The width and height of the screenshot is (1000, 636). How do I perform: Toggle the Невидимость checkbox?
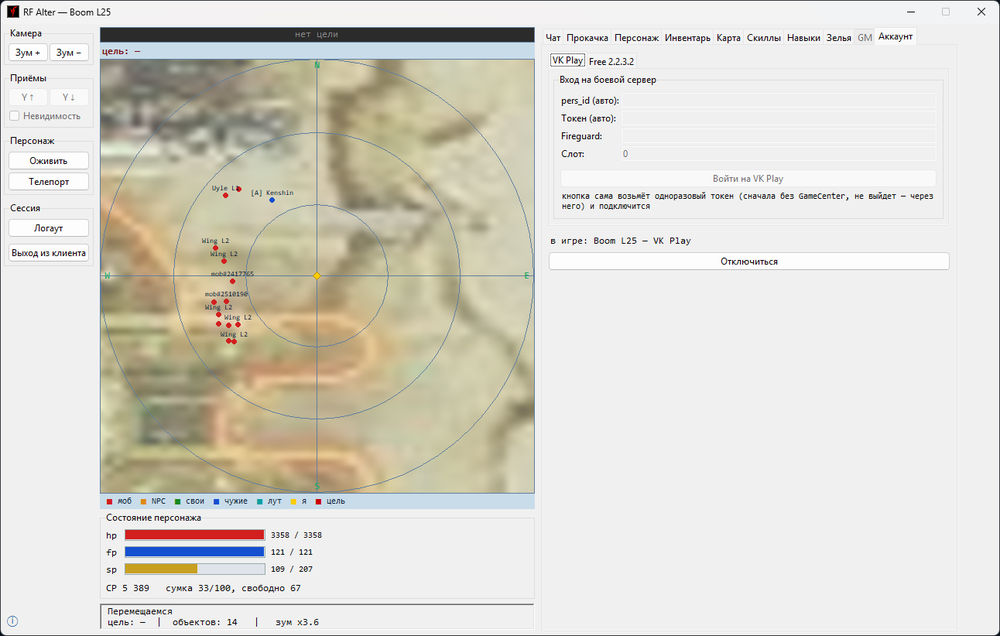pos(15,116)
